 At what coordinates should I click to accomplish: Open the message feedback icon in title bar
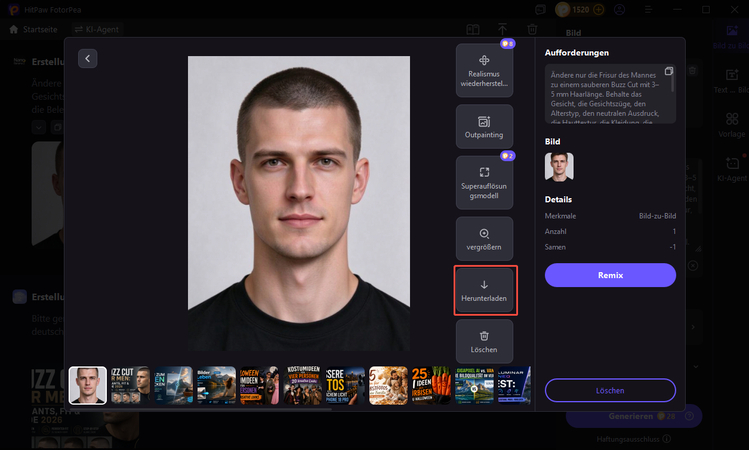pyautogui.click(x=540, y=10)
